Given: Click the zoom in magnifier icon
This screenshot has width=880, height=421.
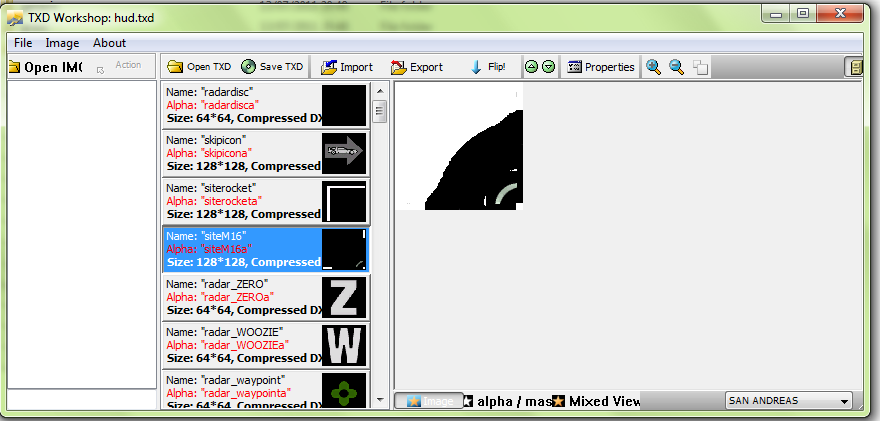Looking at the screenshot, I should point(653,67).
